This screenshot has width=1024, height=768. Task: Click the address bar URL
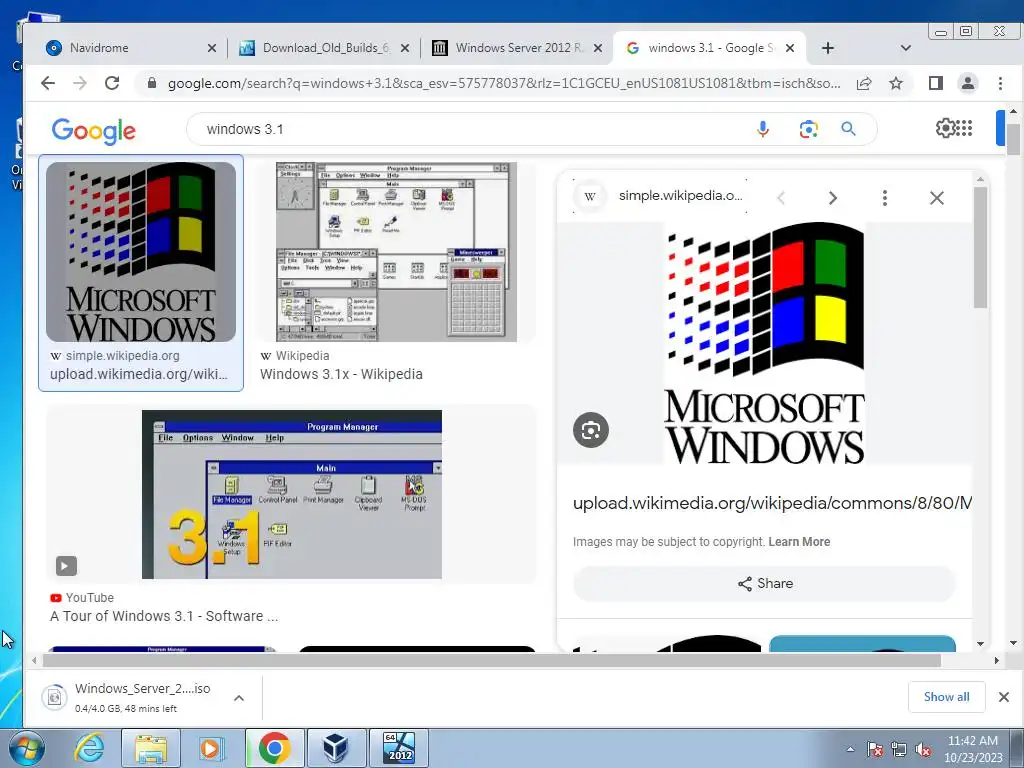click(503, 83)
